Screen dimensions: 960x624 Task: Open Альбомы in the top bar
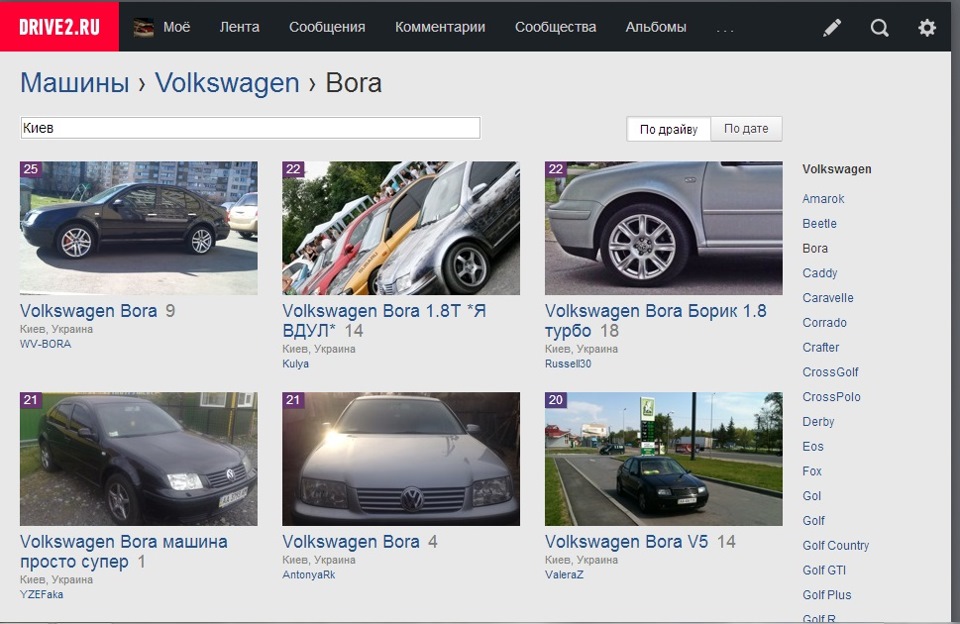point(656,27)
